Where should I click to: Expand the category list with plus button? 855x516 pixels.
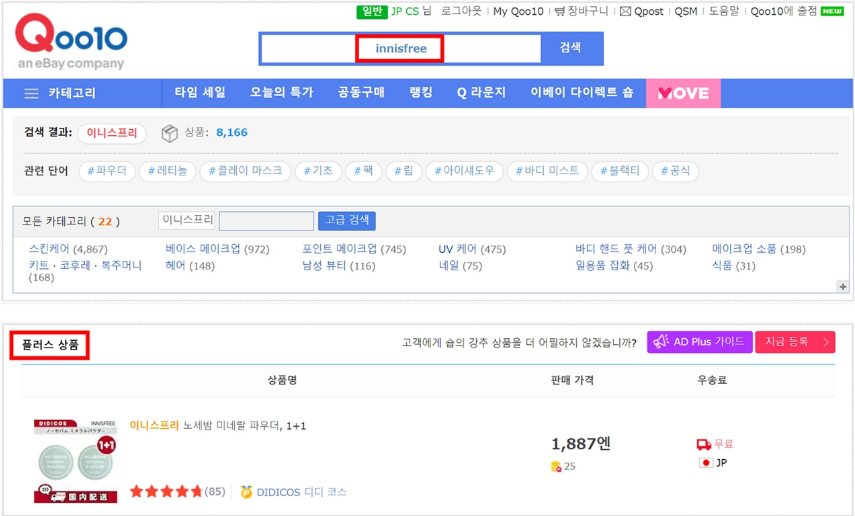click(x=843, y=286)
